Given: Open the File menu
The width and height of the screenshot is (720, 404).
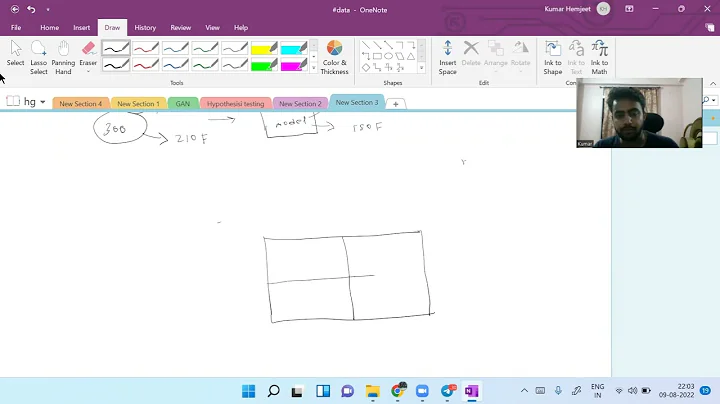Looking at the screenshot, I should 16,28.
